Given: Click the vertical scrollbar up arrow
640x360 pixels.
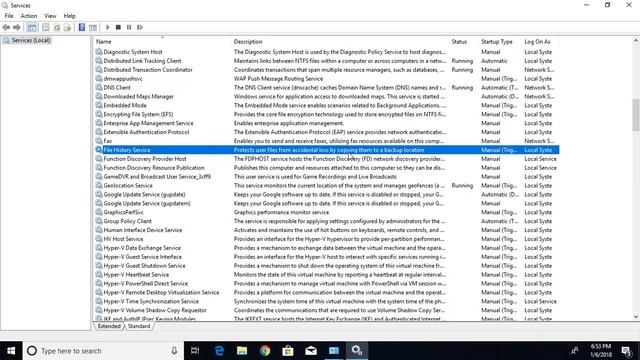Looking at the screenshot, I should click(636, 41).
